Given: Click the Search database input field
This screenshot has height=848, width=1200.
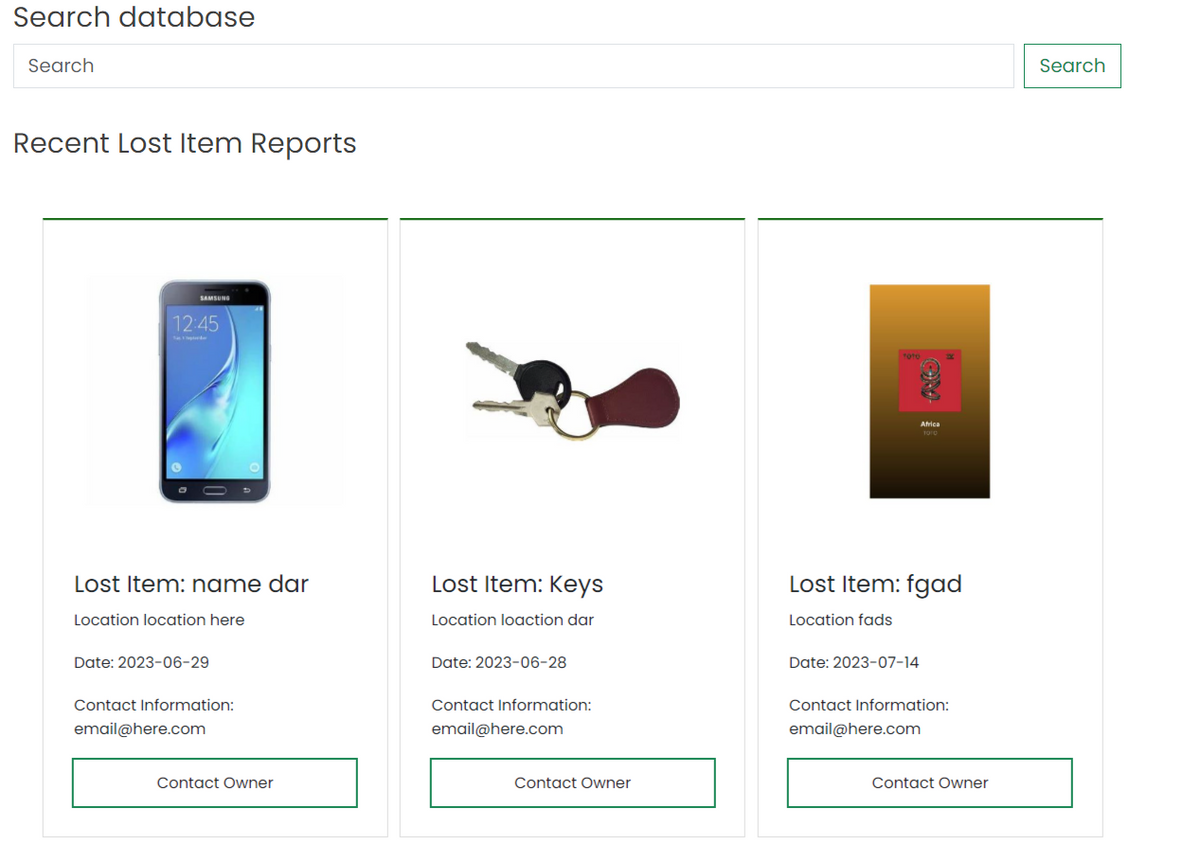Looking at the screenshot, I should point(513,66).
